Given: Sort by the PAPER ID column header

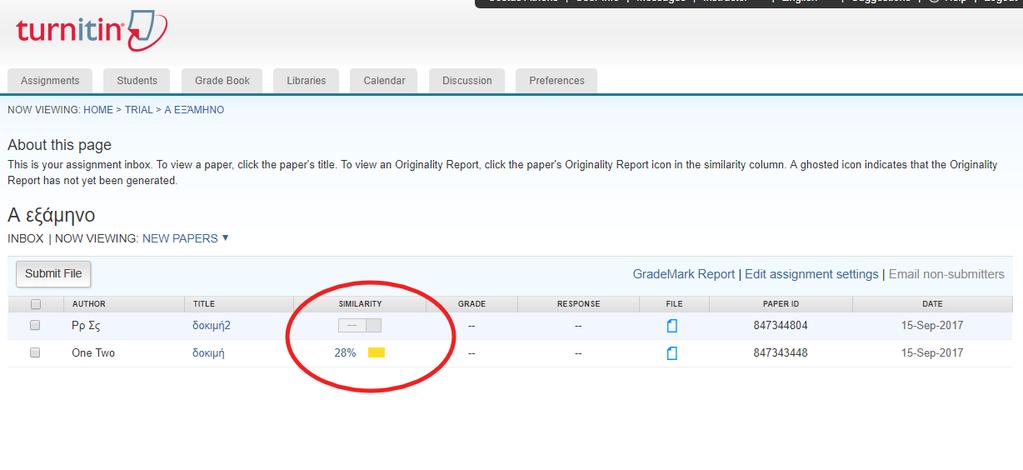Looking at the screenshot, I should click(780, 304).
